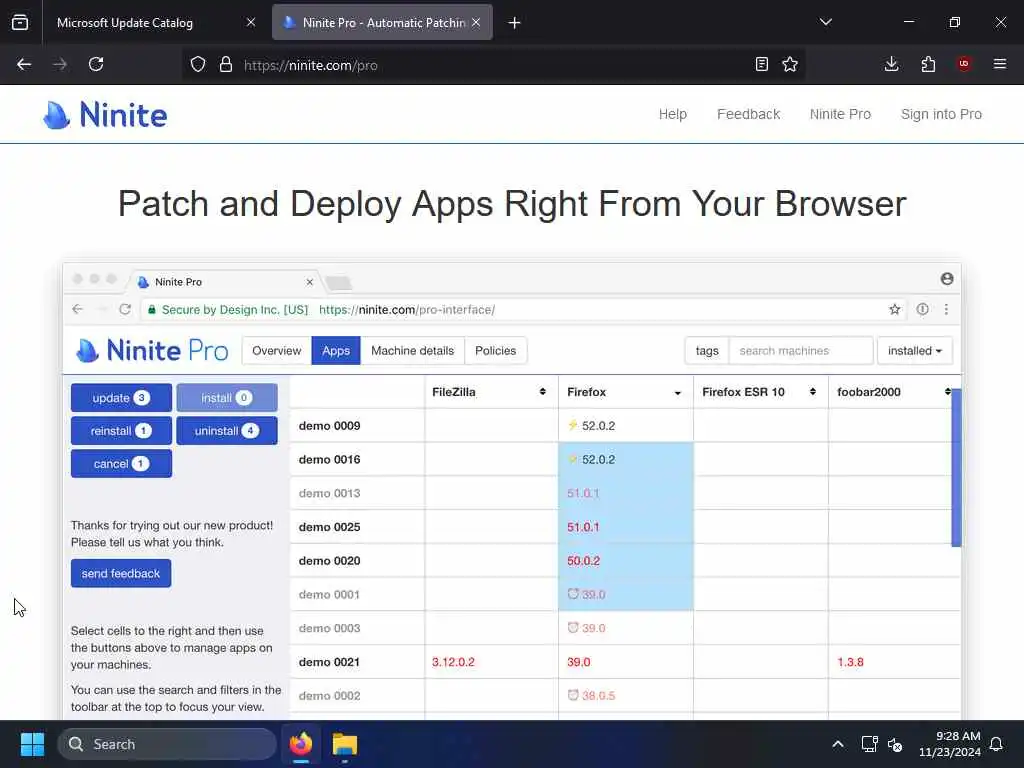Click the network status tray icon
Image resolution: width=1024 pixels, height=768 pixels.
(869, 744)
